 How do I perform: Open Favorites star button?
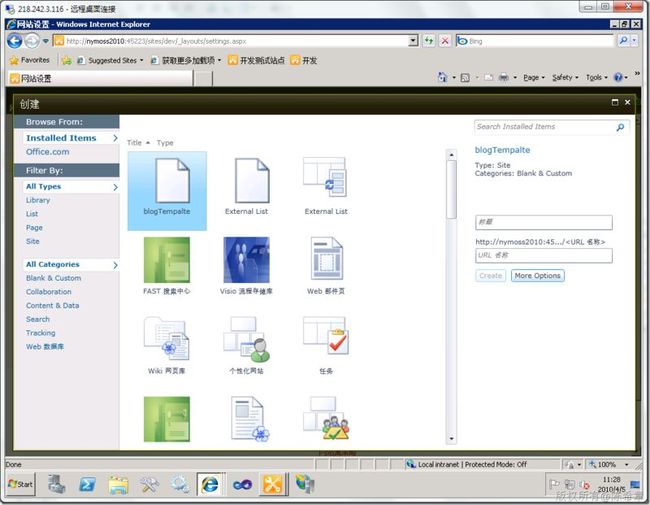tap(29, 60)
